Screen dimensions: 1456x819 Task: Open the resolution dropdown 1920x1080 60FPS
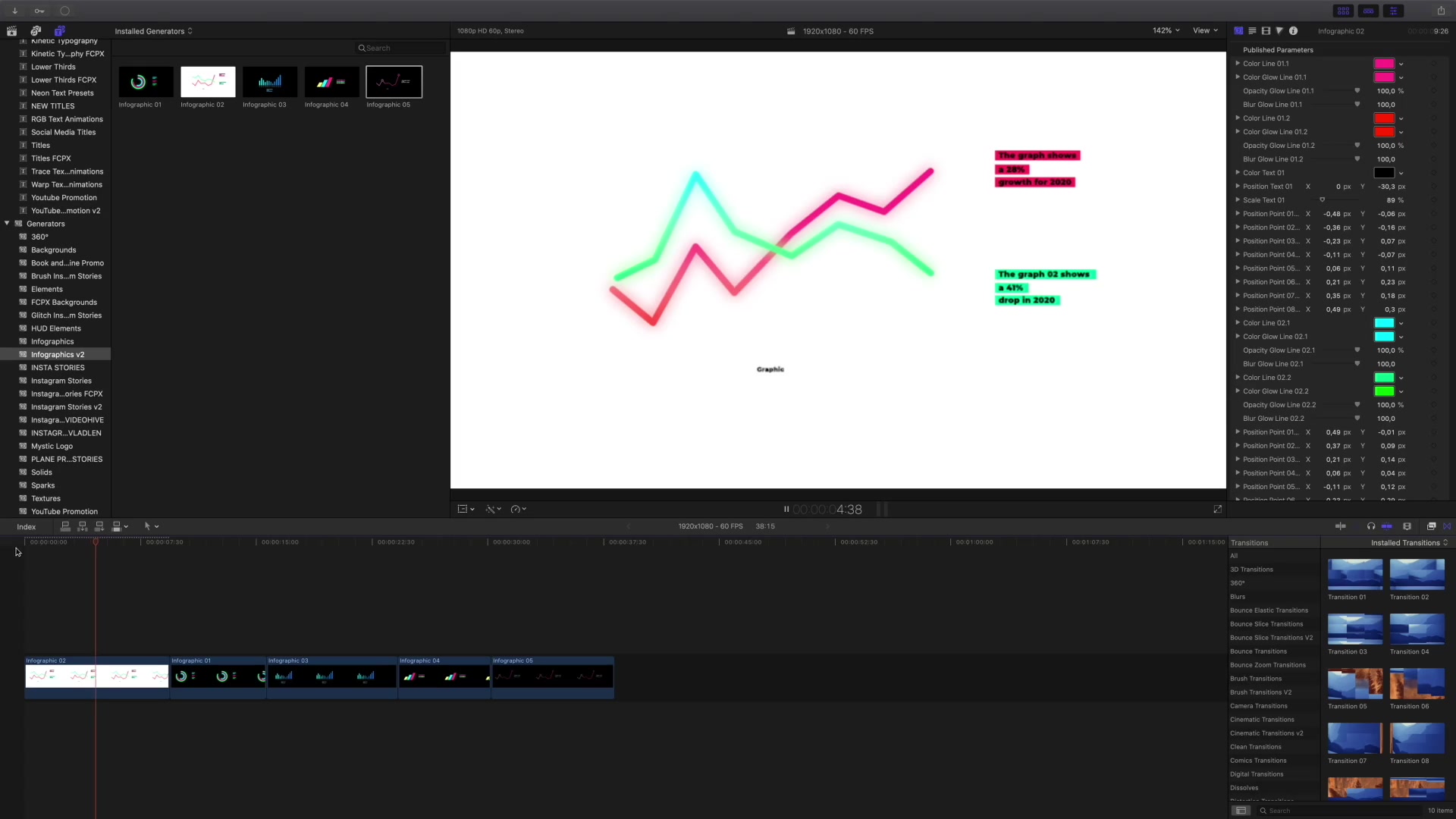point(838,31)
